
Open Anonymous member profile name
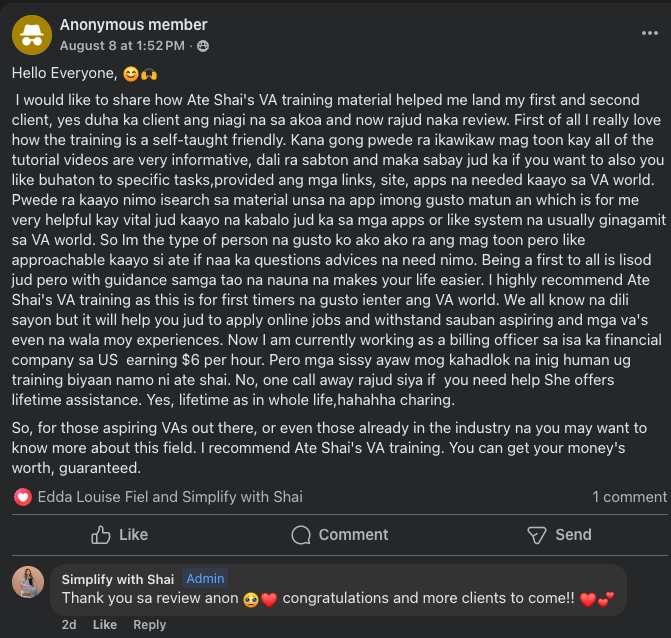(134, 25)
